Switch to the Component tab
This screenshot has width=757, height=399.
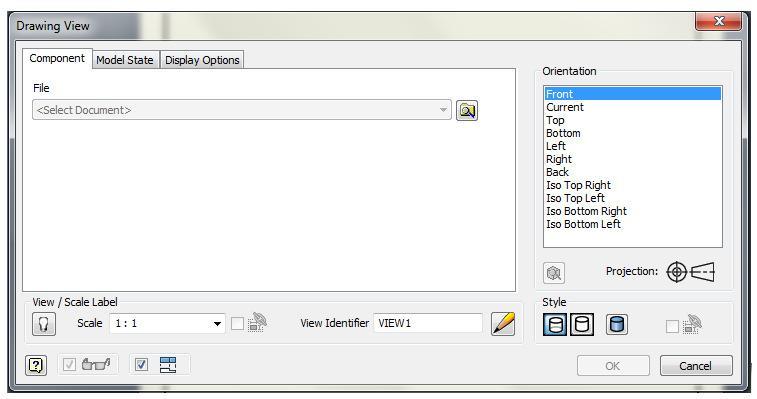click(57, 58)
